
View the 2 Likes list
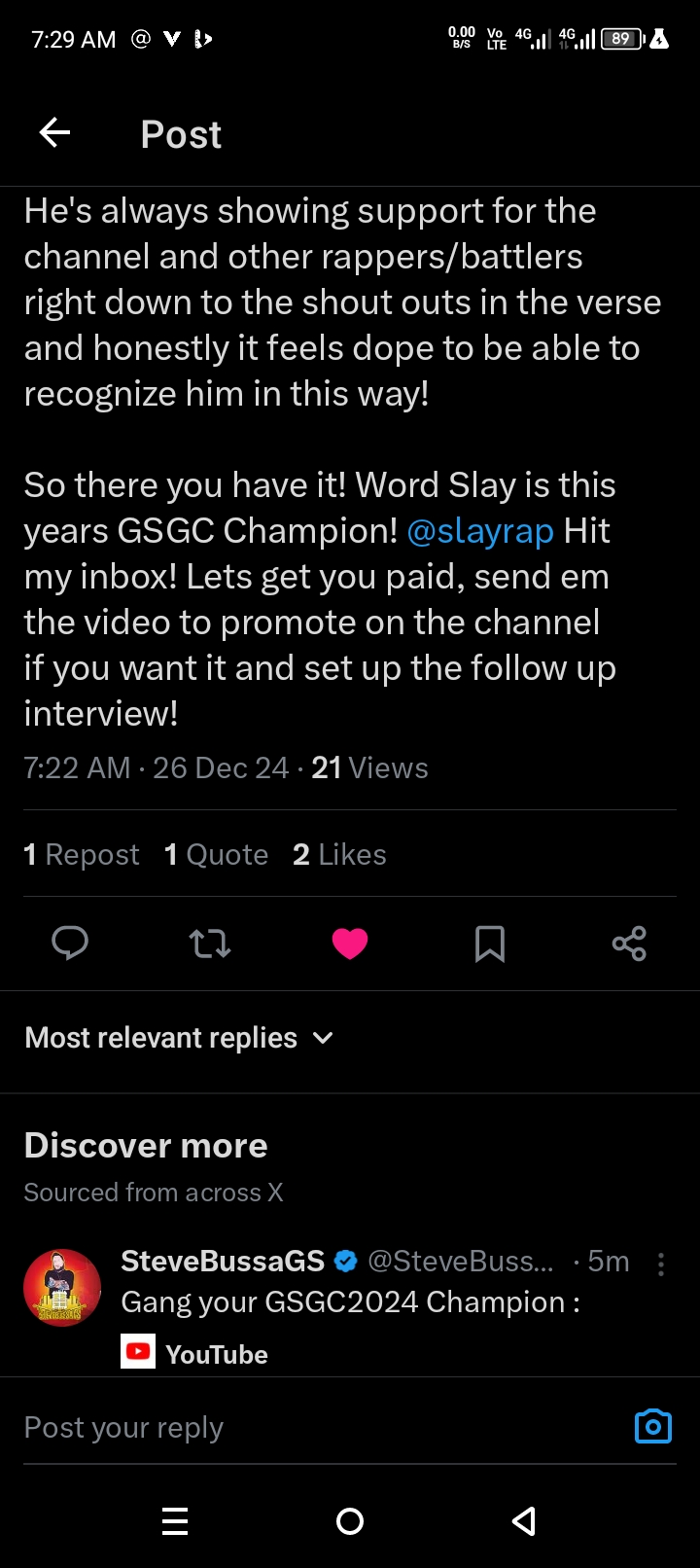point(339,854)
